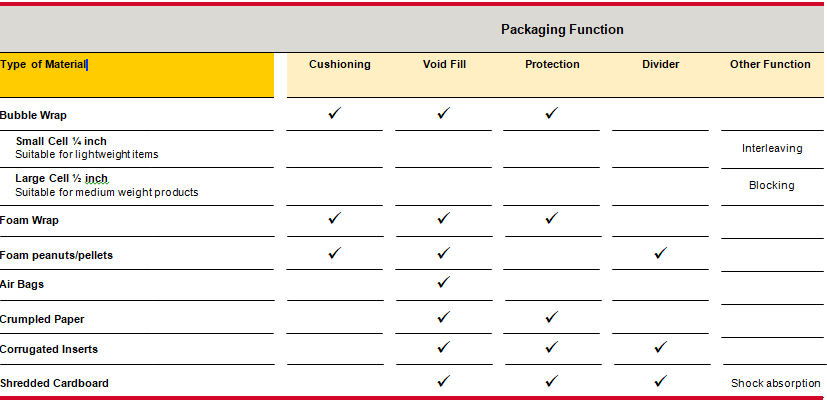
Task: Click the Shock absorption cell
Action: [775, 384]
